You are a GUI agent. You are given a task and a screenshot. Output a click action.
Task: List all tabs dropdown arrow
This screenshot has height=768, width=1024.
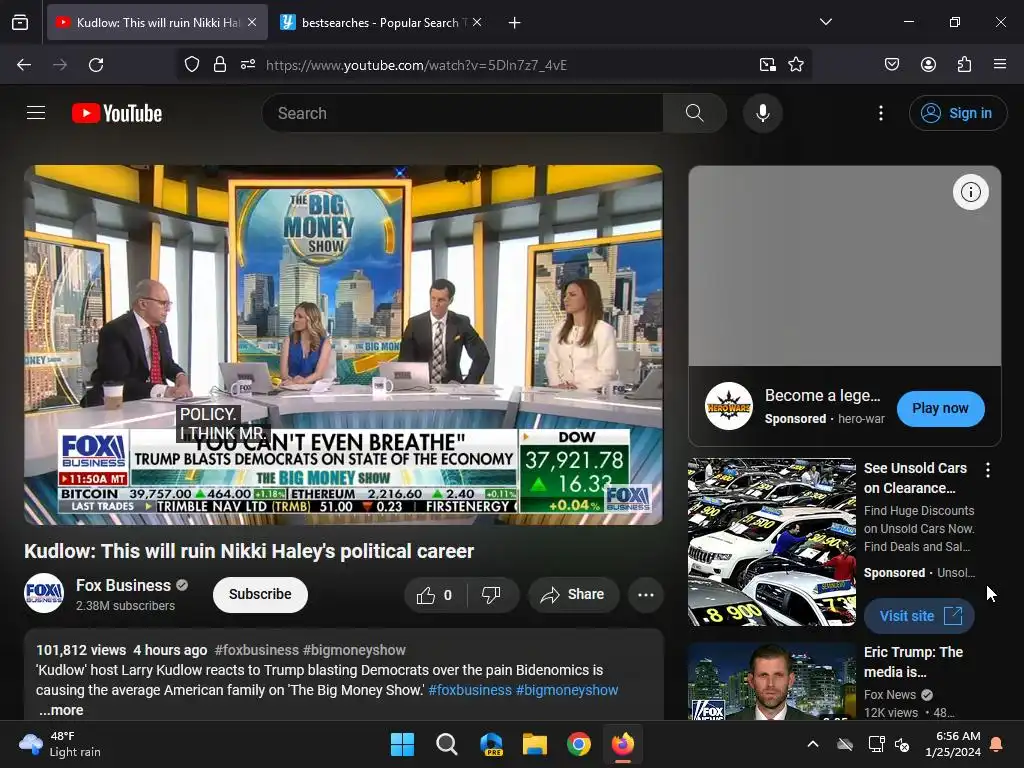pos(825,22)
